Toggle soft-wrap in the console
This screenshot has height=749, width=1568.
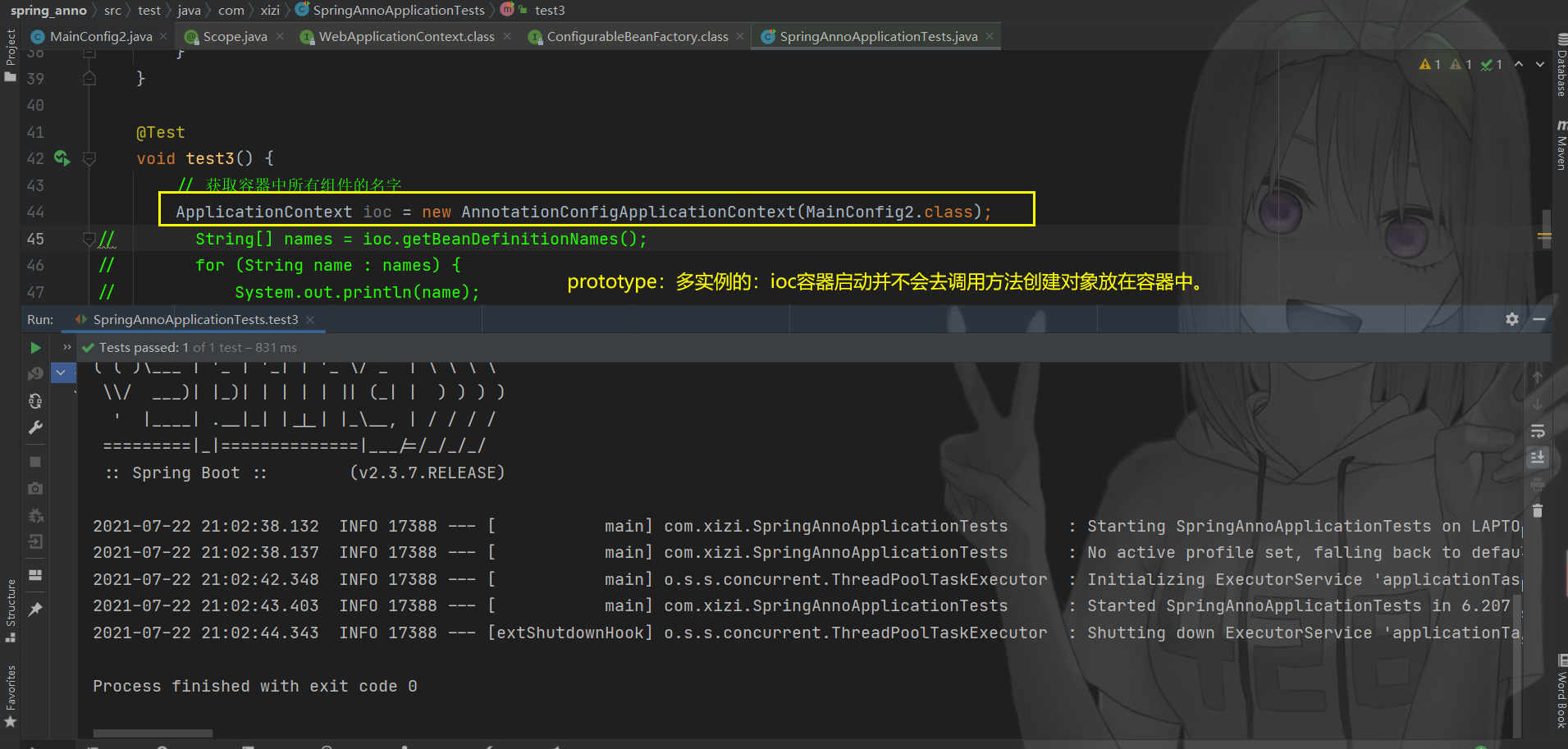coord(1538,431)
